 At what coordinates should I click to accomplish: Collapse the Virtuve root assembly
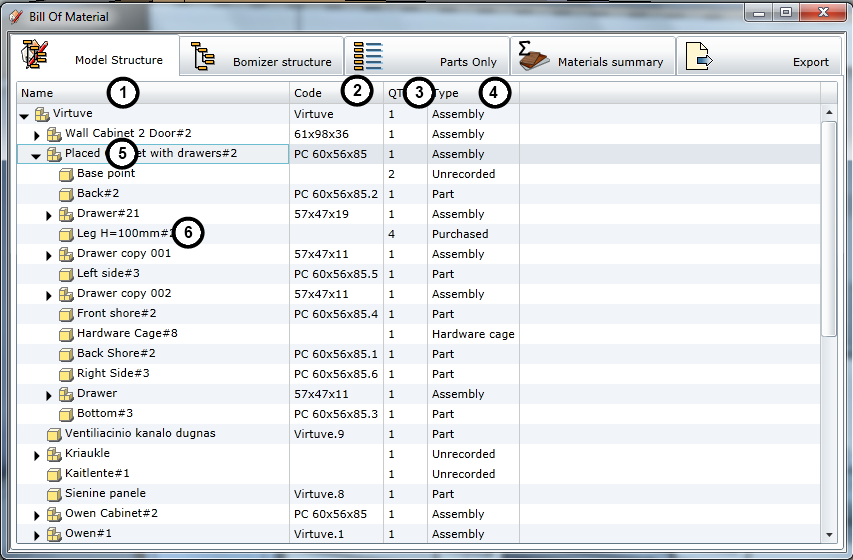click(x=24, y=116)
